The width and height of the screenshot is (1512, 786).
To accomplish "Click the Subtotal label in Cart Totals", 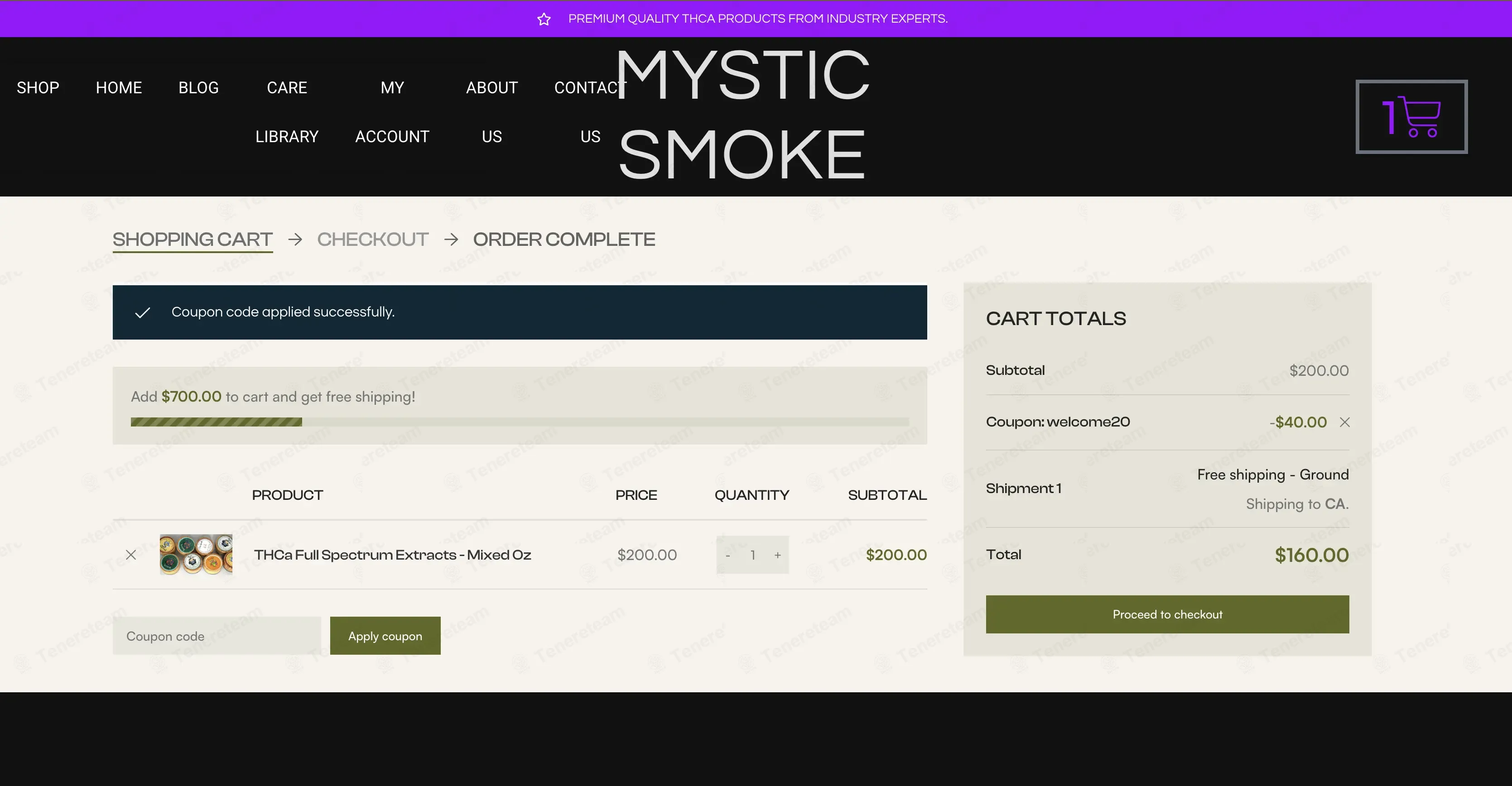I will tap(1016, 371).
